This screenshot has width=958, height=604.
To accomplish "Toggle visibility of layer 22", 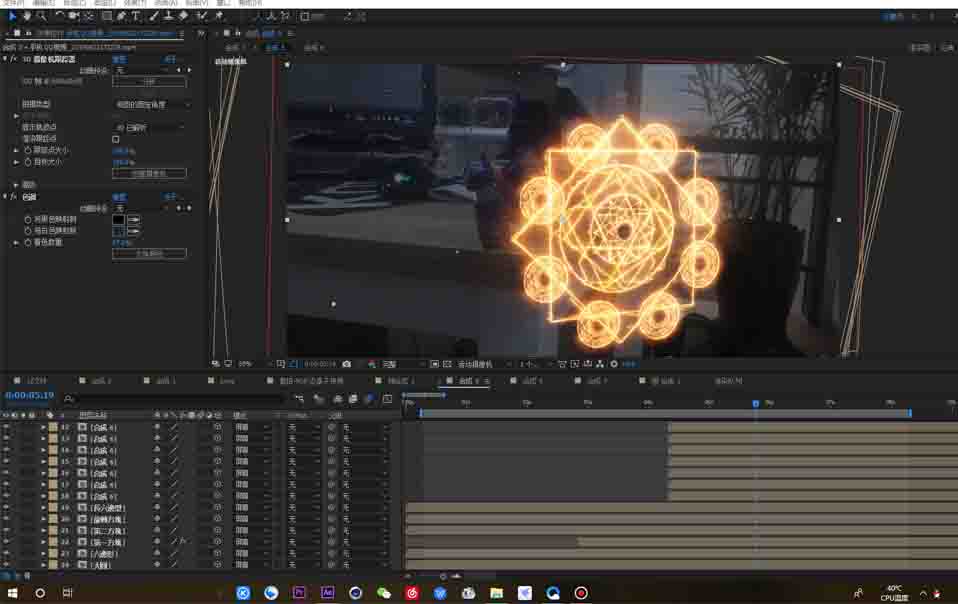I will point(7,541).
